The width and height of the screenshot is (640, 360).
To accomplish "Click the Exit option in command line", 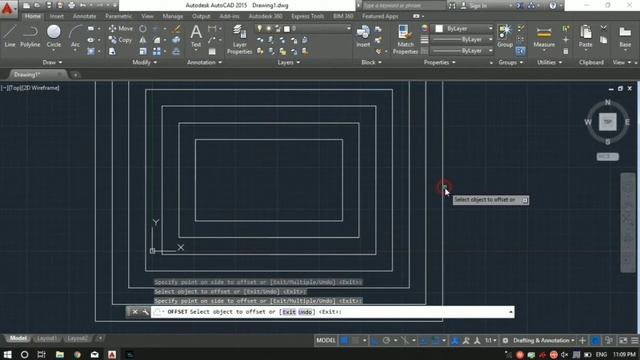I will click(x=289, y=312).
